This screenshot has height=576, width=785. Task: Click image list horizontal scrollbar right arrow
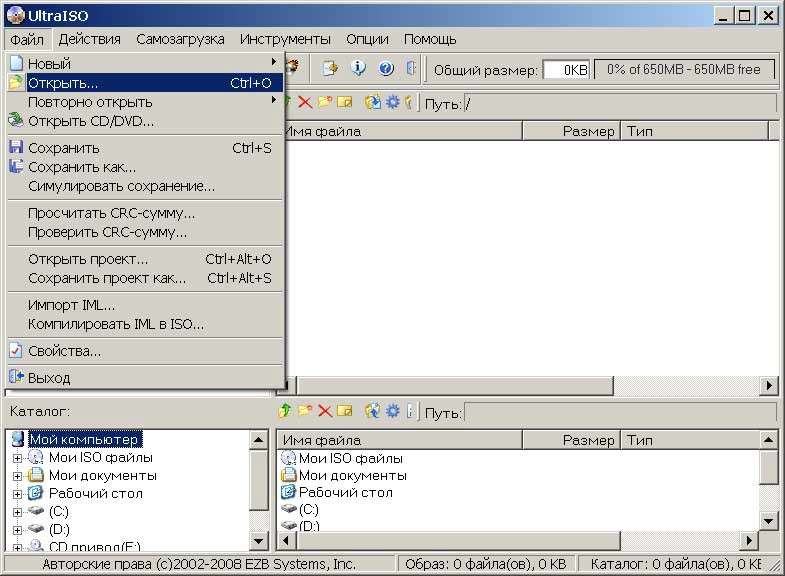(768, 385)
